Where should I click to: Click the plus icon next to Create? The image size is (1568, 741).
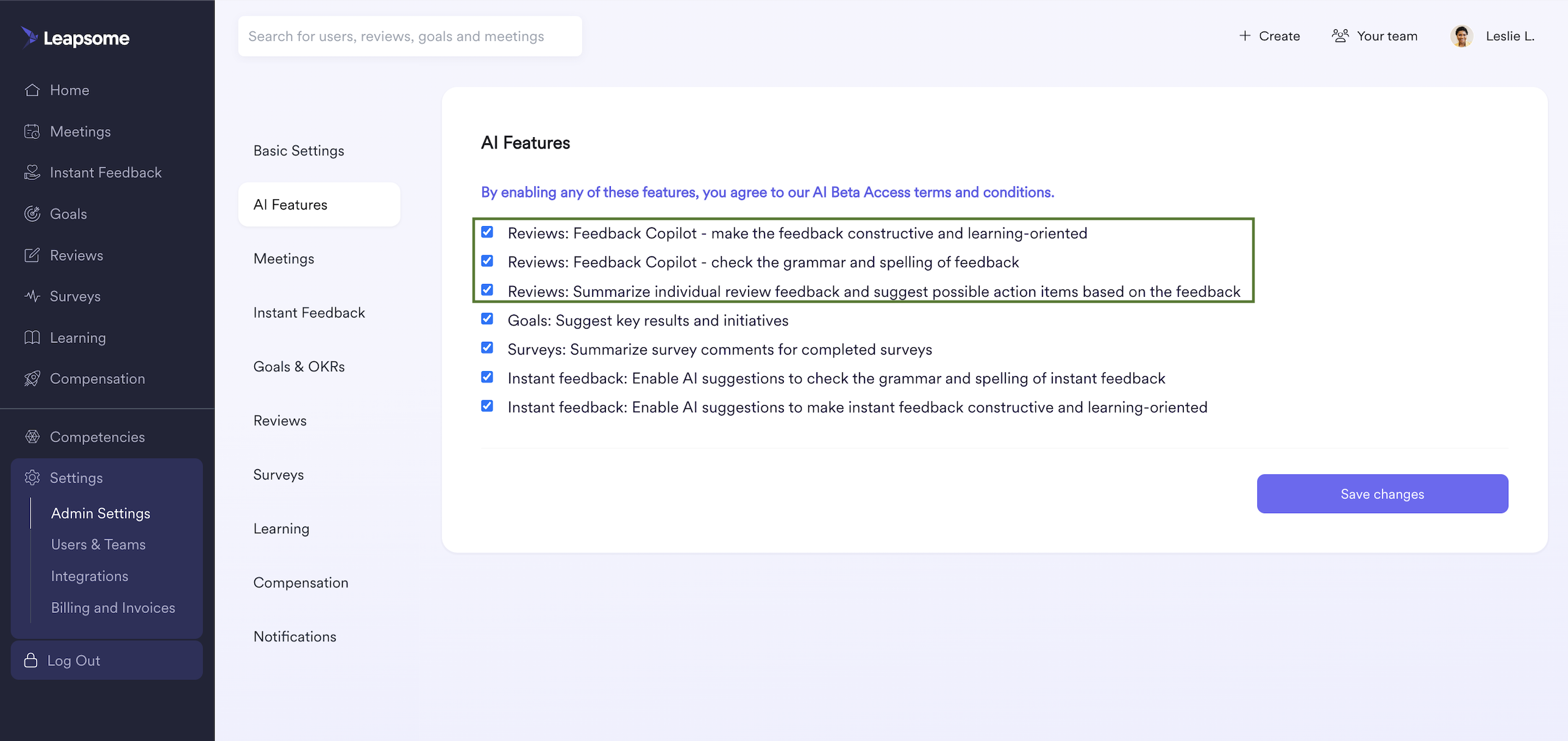pos(1245,36)
